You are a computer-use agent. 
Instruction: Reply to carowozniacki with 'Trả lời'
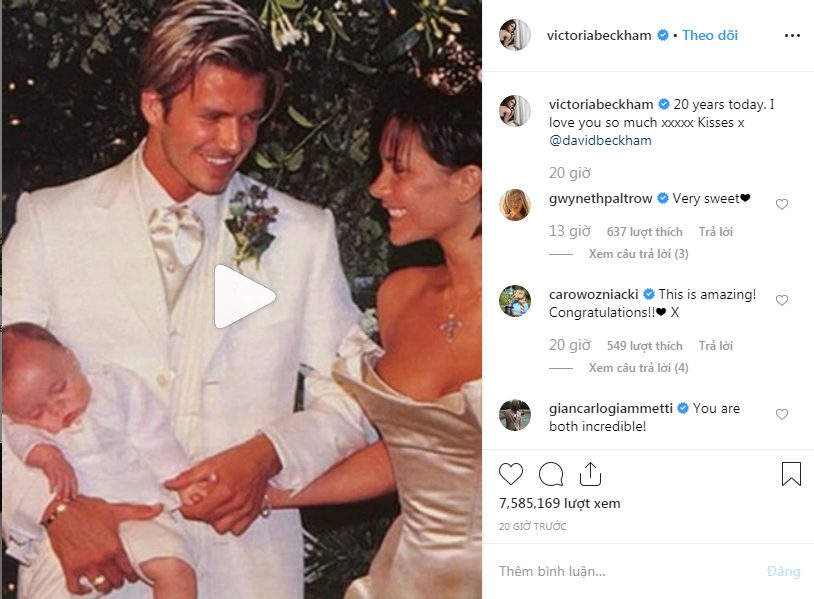pyautogui.click(x=715, y=346)
